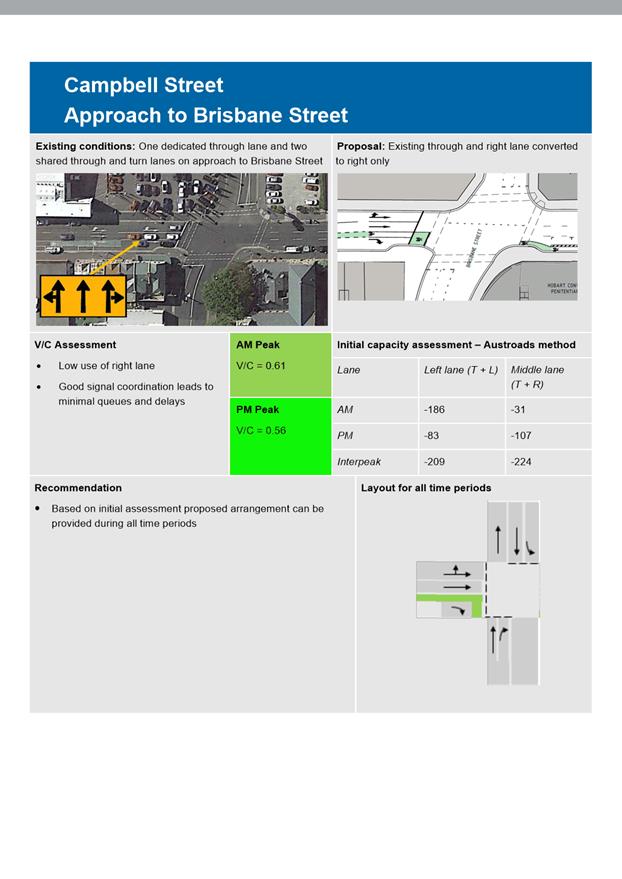622x879 pixels.
Task: Click the 'V/C Assessment' heading
Action: (75, 345)
